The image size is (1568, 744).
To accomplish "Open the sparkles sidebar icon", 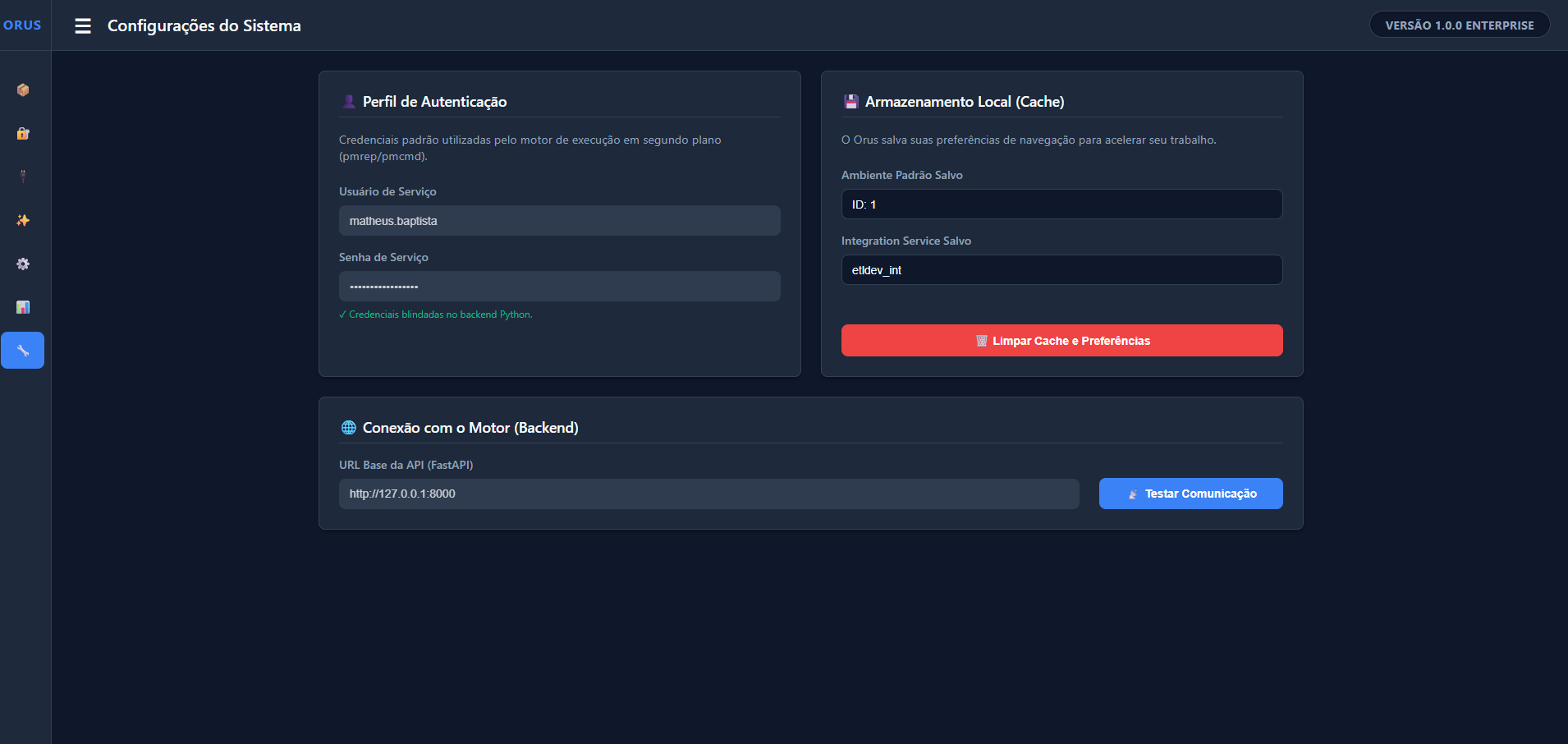I will coord(23,220).
